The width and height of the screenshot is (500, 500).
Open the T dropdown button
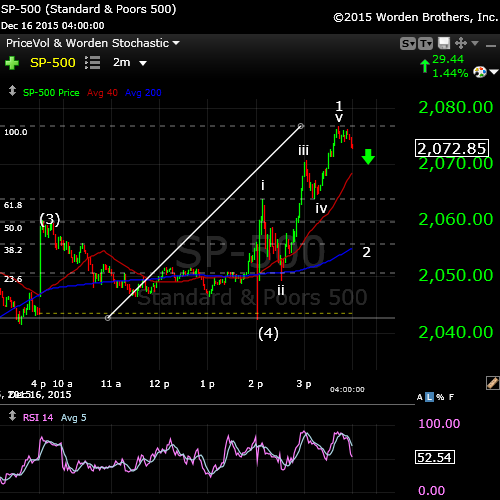pos(426,44)
